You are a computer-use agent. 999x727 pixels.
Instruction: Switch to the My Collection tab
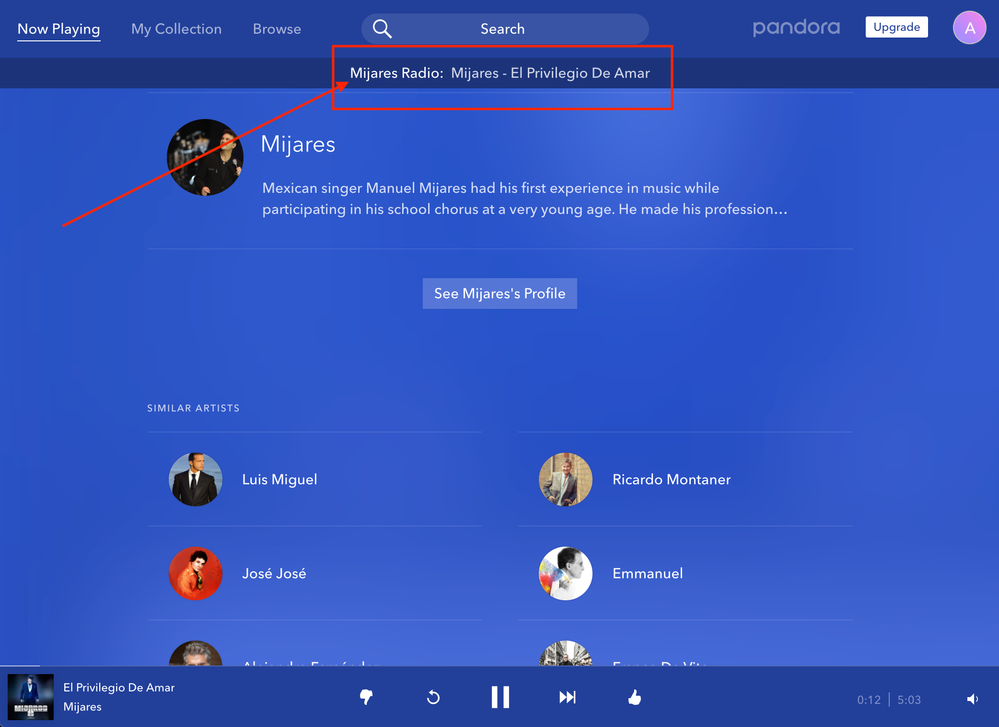coord(176,29)
